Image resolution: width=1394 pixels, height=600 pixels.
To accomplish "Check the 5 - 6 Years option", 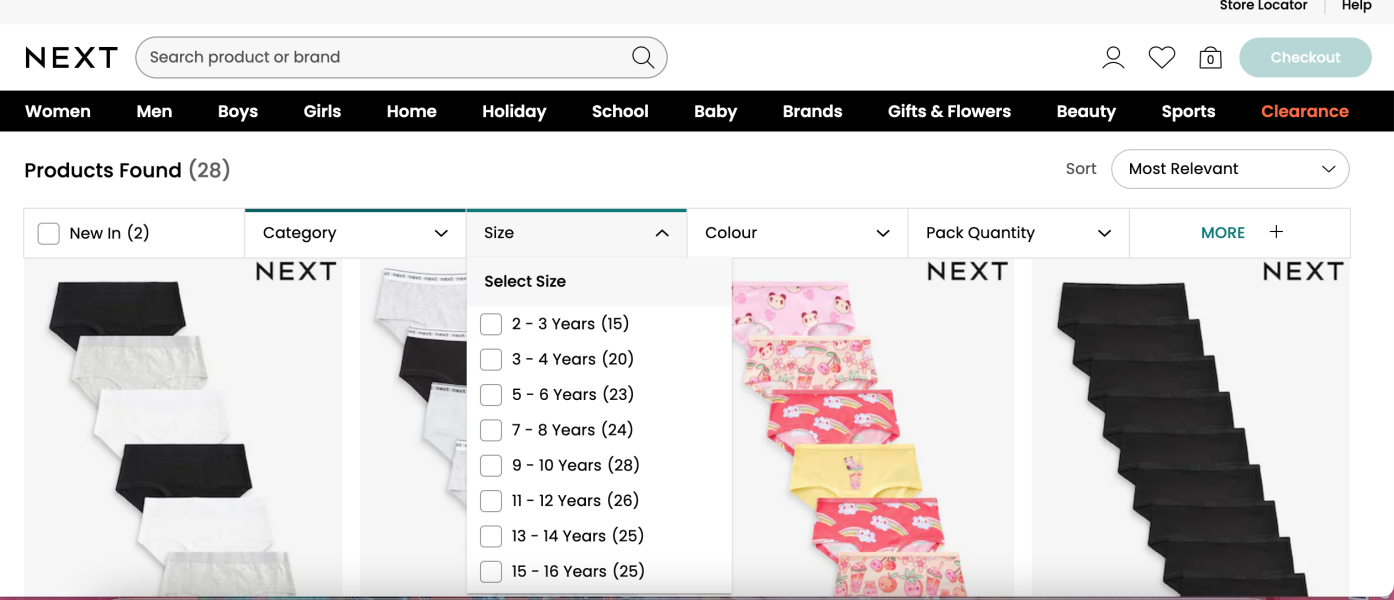I will (491, 395).
